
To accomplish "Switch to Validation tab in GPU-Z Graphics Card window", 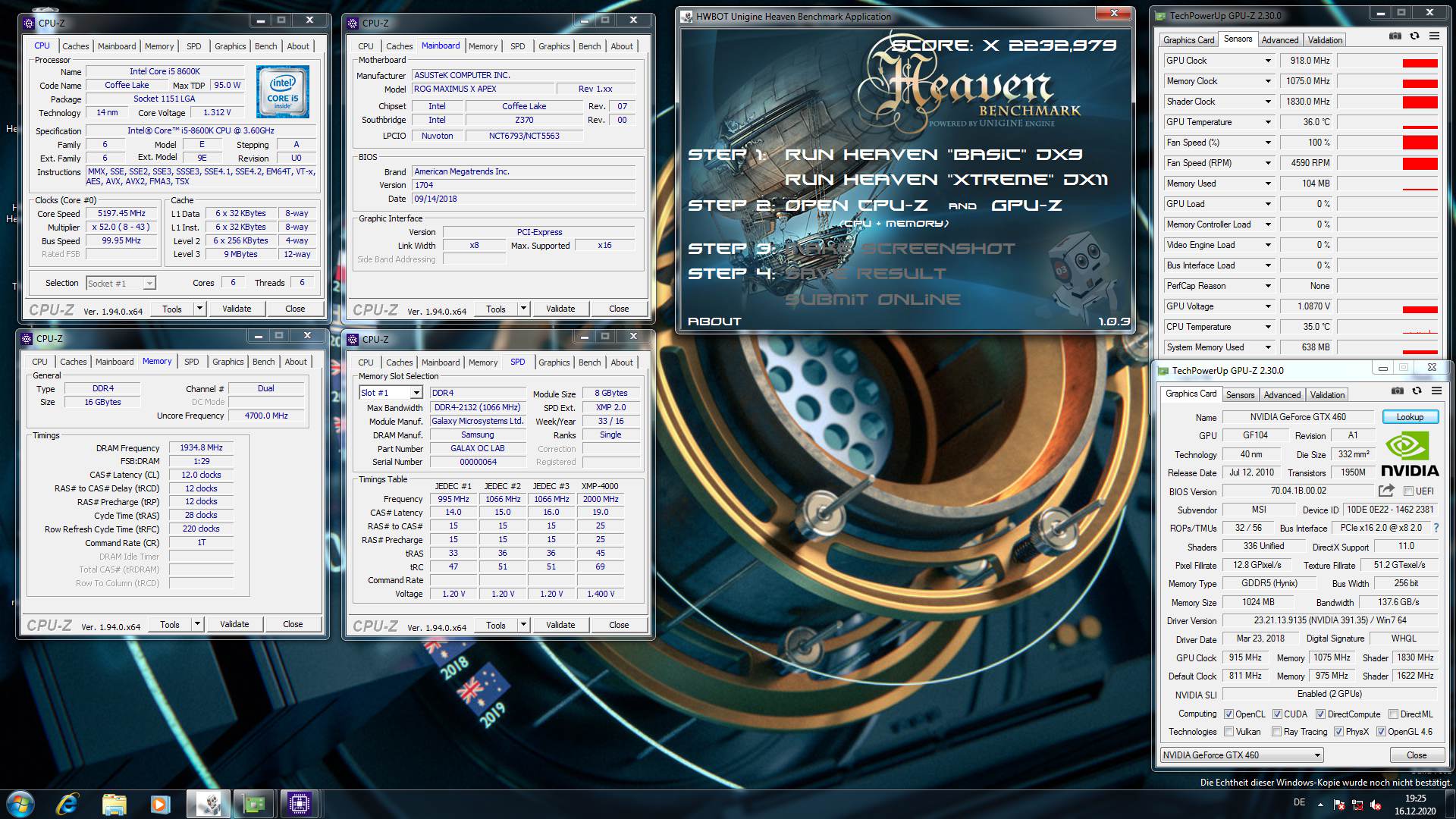I will [1327, 395].
